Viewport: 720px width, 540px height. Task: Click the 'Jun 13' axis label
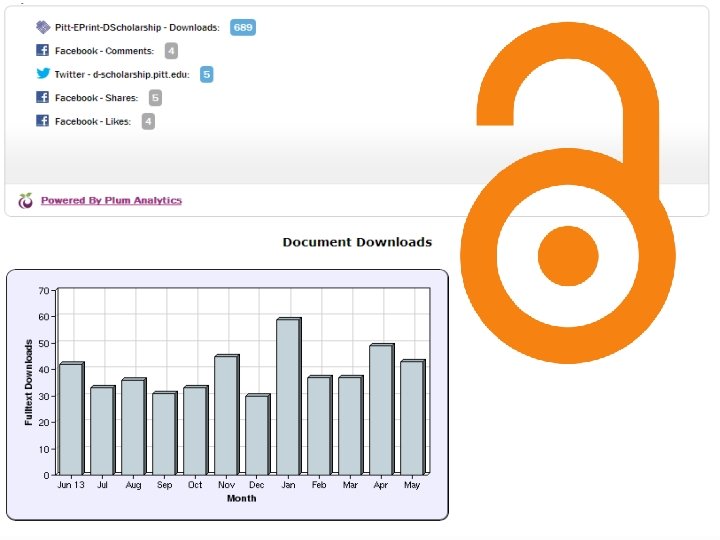[x=71, y=485]
